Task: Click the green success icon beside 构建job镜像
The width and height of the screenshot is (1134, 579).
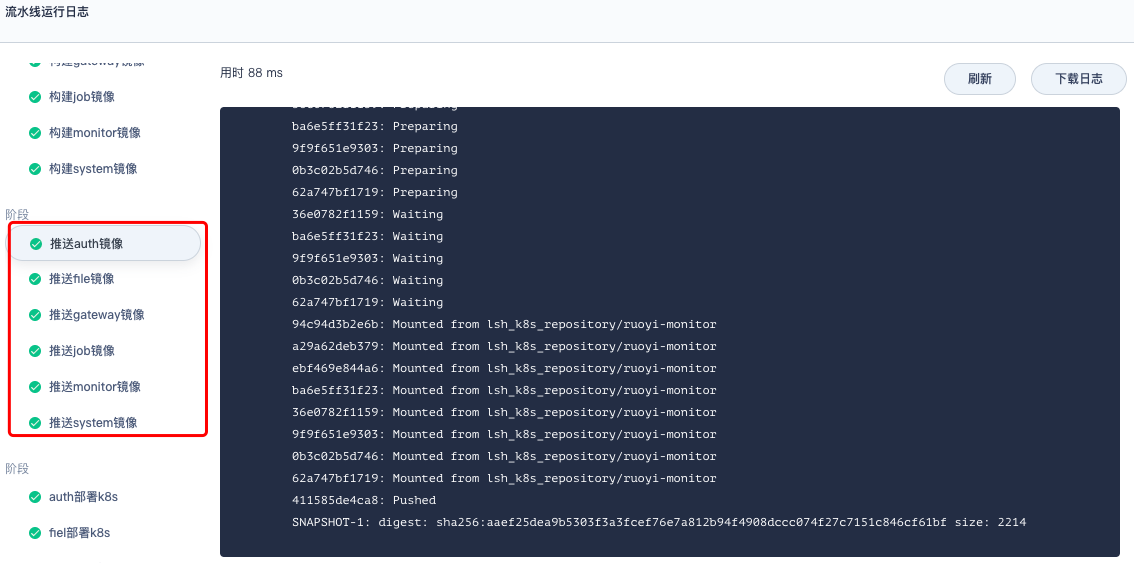Action: point(34,96)
